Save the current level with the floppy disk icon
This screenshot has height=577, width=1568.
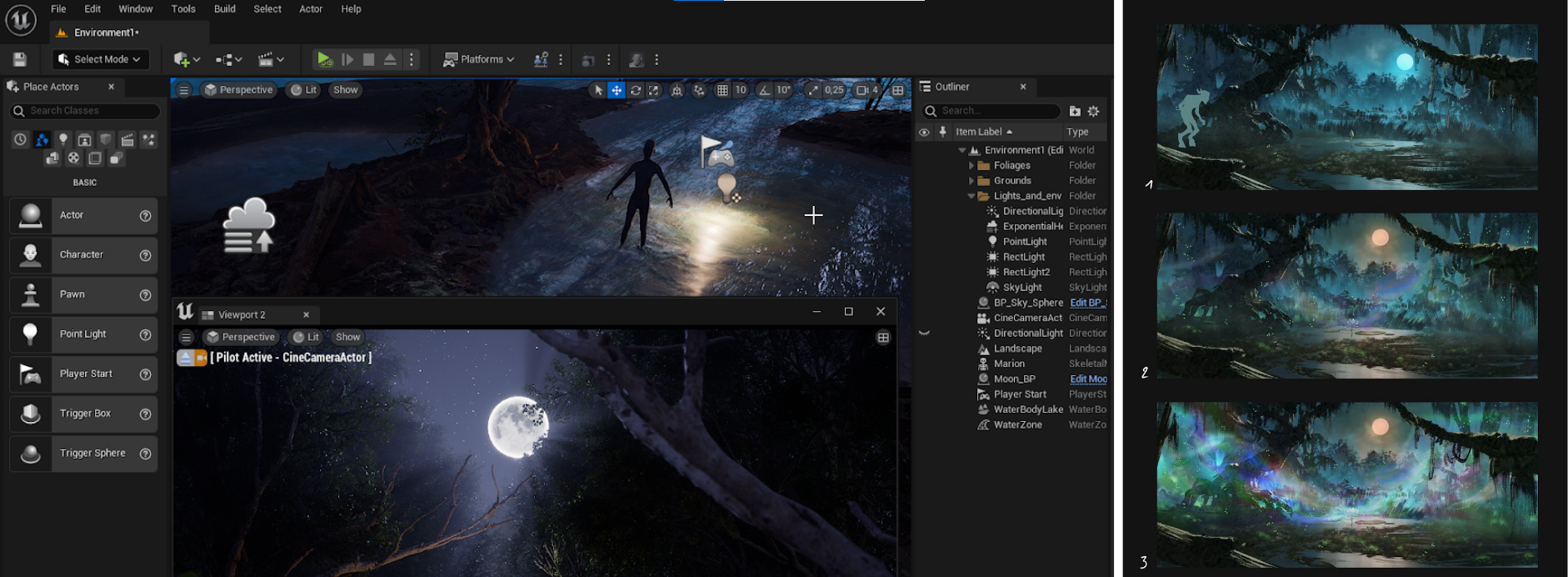click(20, 59)
